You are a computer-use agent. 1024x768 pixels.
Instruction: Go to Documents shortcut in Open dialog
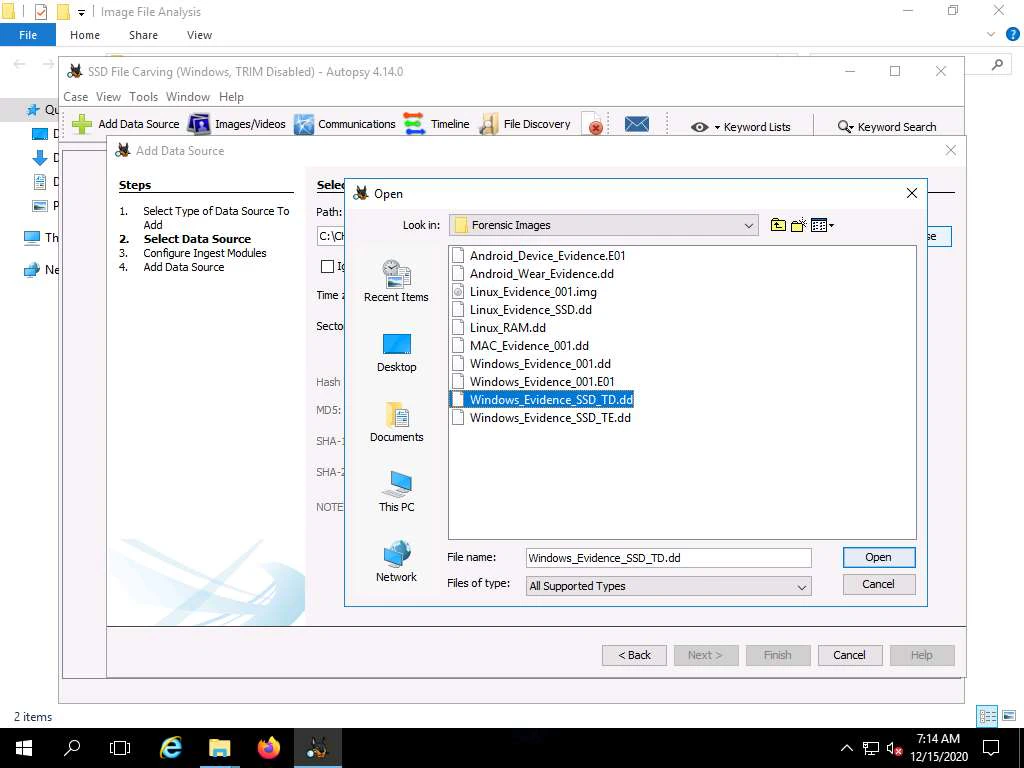pos(396,423)
